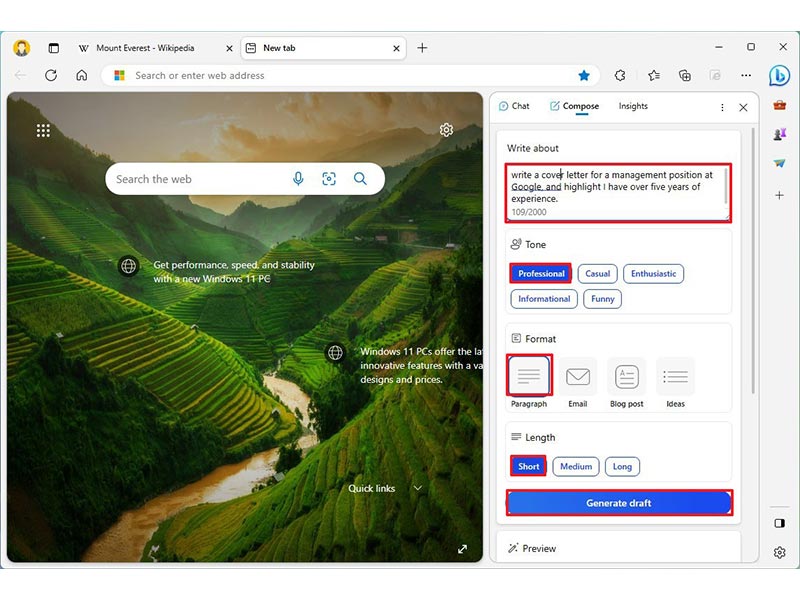800x600 pixels.
Task: Set length to Short
Action: (529, 466)
